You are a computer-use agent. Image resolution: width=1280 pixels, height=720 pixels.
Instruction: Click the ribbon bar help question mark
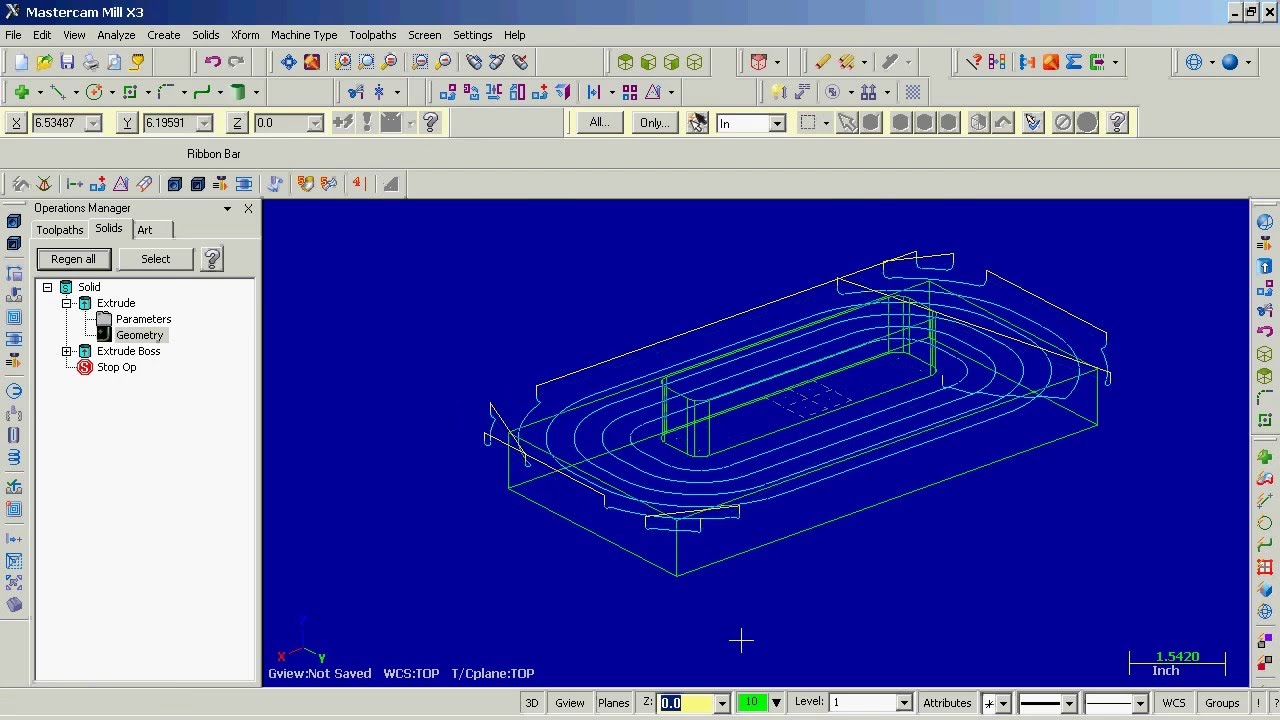(431, 123)
